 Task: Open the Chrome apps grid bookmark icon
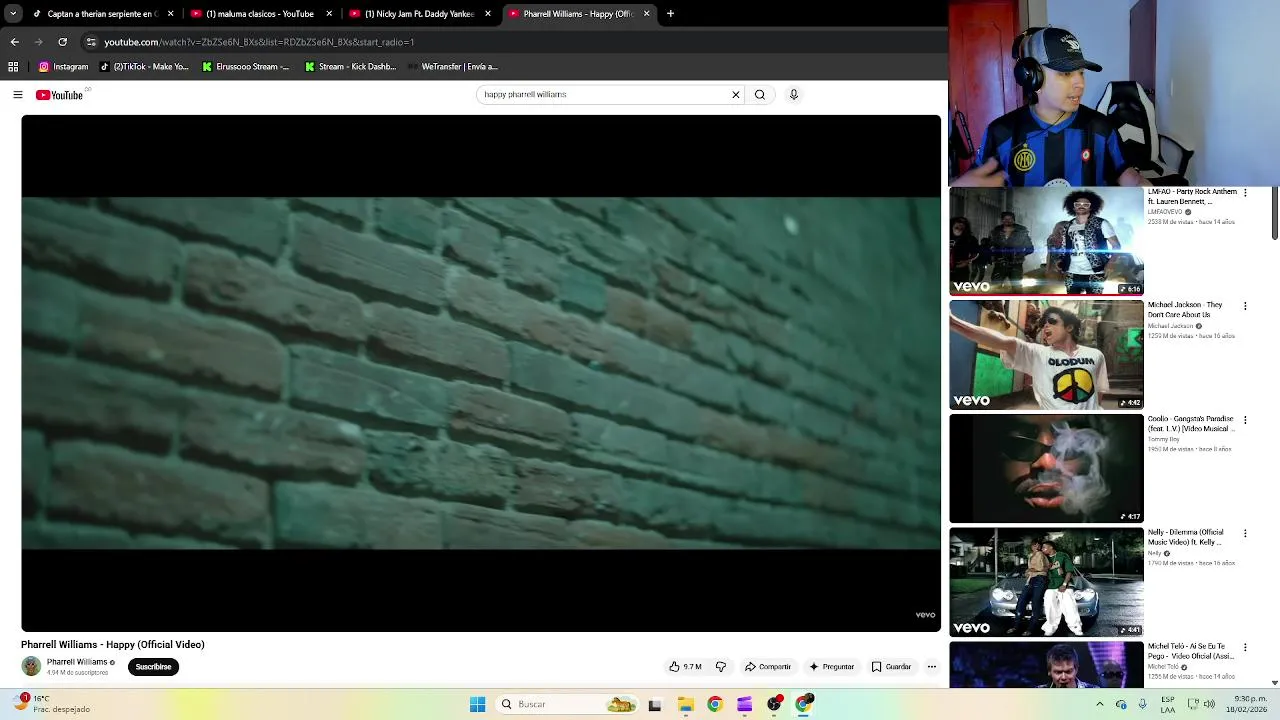13,67
